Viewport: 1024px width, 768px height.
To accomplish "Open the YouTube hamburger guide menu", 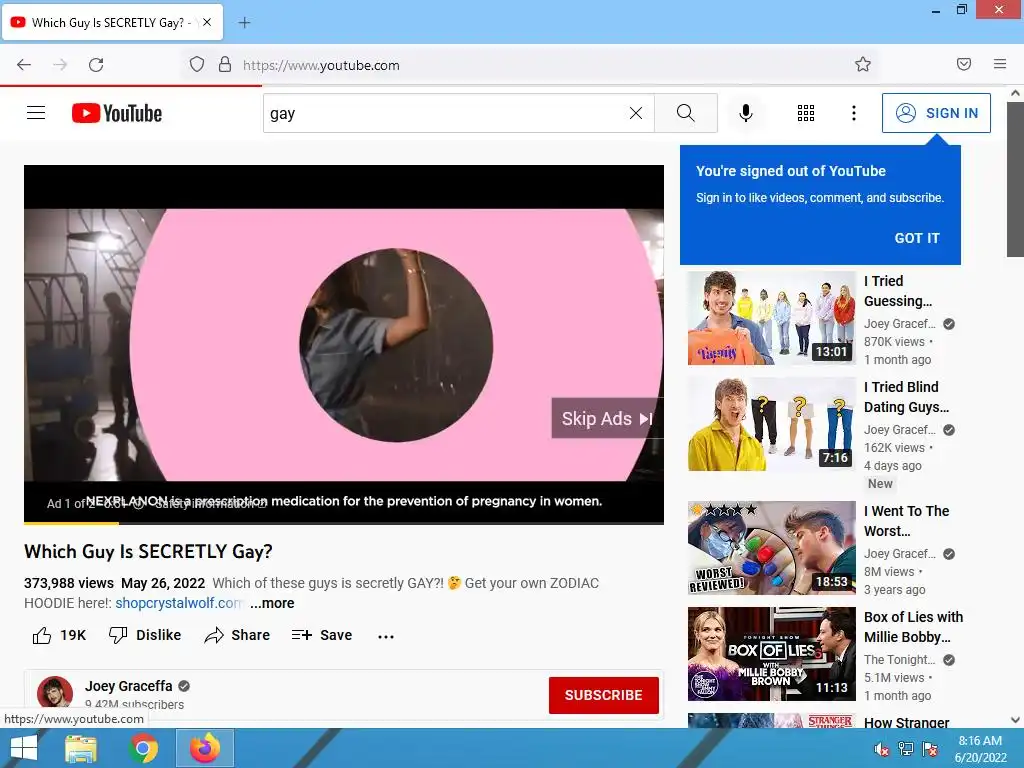I will coord(36,113).
